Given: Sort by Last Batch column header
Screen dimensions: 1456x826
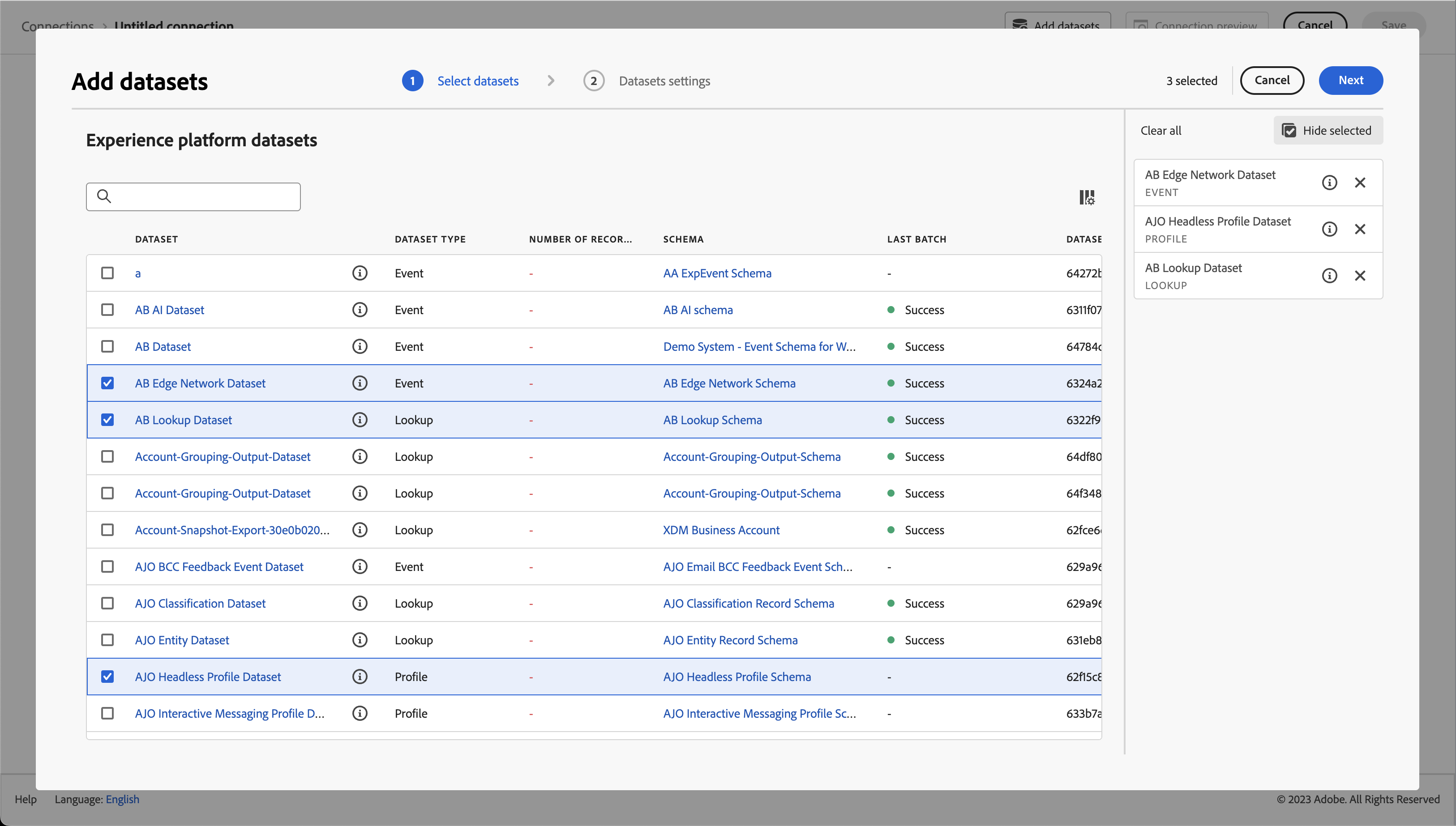Looking at the screenshot, I should [x=916, y=239].
